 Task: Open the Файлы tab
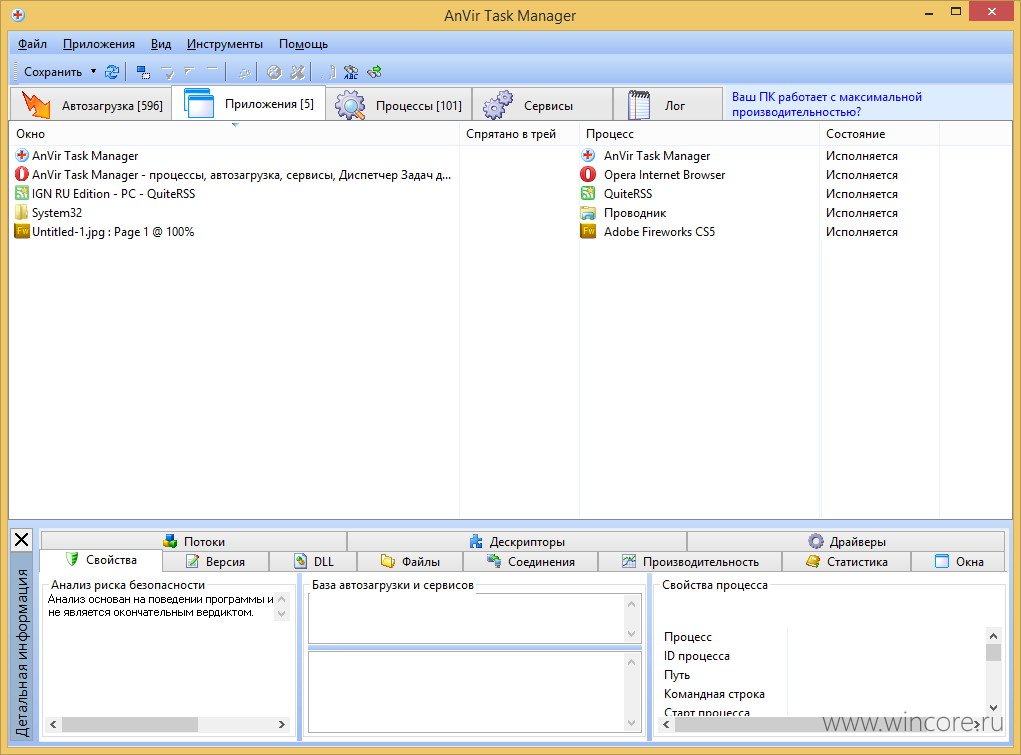click(410, 562)
